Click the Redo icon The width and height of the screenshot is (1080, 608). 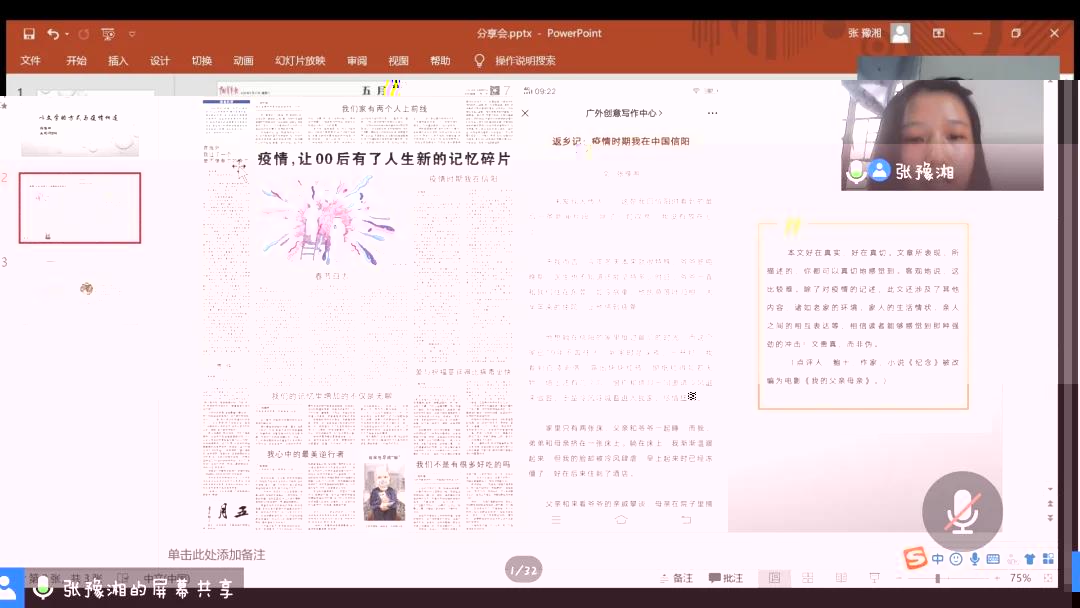(x=83, y=34)
